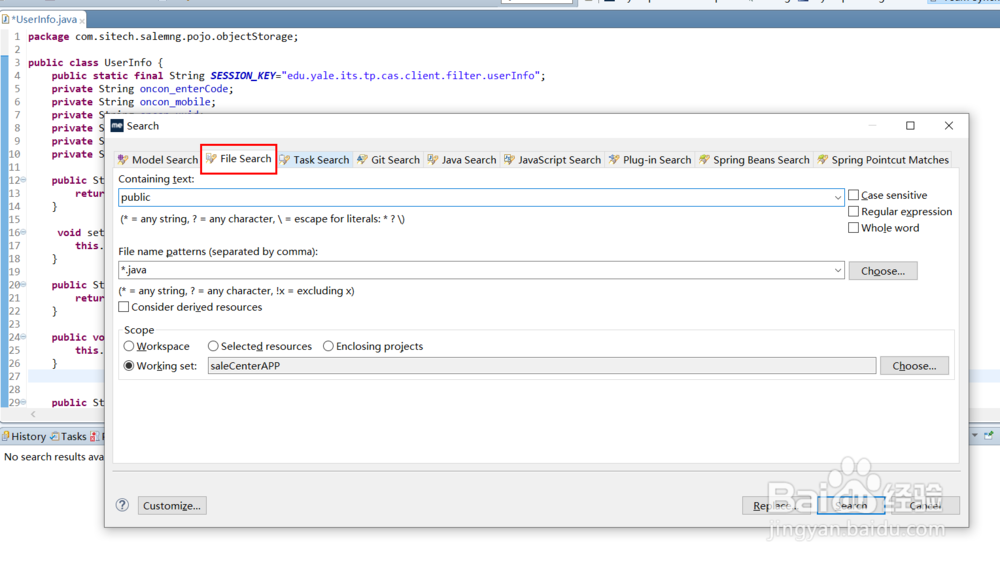The width and height of the screenshot is (1000, 563).
Task: Select the Selected resources scope option
Action: pyautogui.click(x=213, y=346)
